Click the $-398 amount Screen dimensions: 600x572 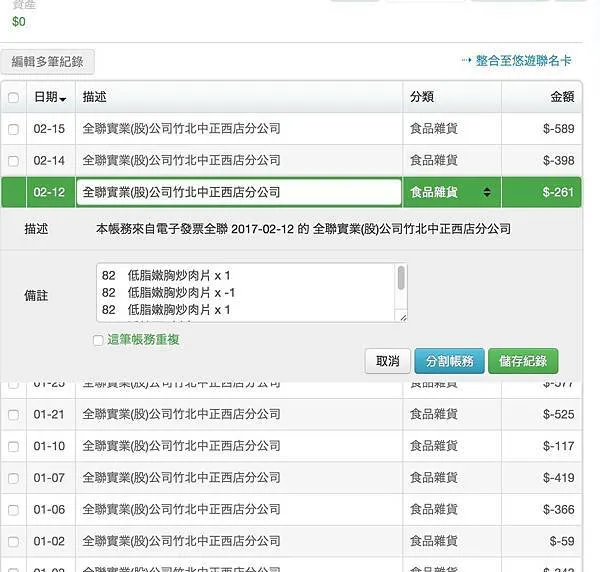coord(558,161)
